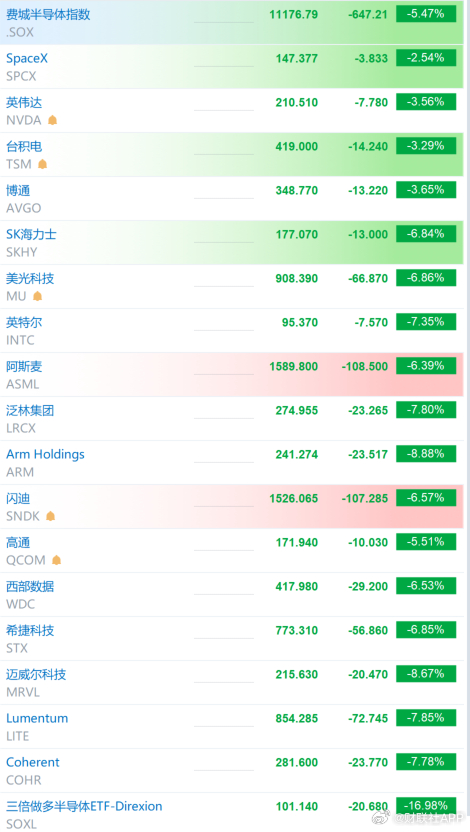Click the -6.84% badge for SK海力士
The height and width of the screenshot is (832, 470).
(426, 234)
